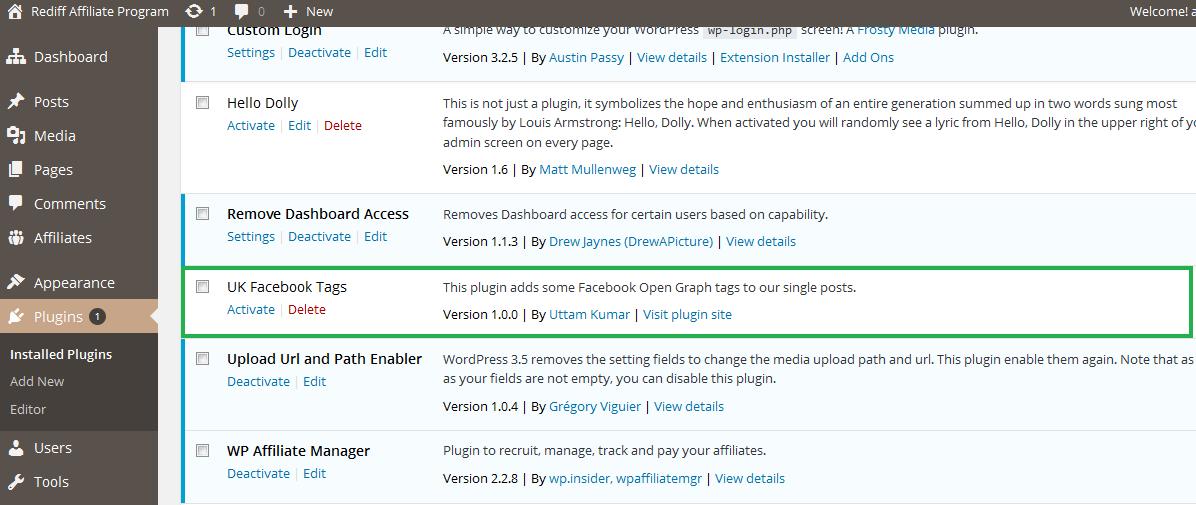Deactivate Remove Dashboard Access plugin
The image size is (1196, 505).
tap(319, 236)
